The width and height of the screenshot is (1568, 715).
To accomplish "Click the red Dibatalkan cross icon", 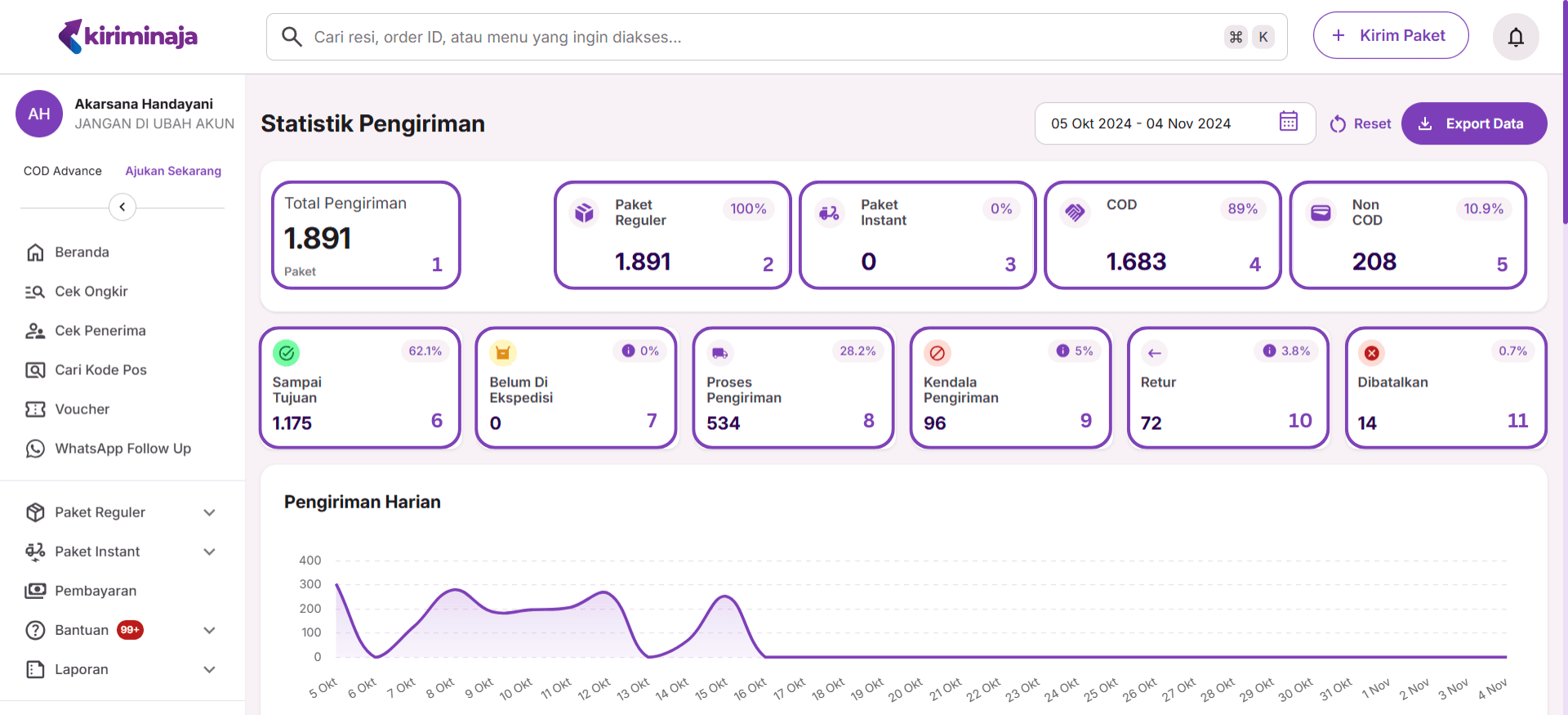I will click(x=1372, y=353).
